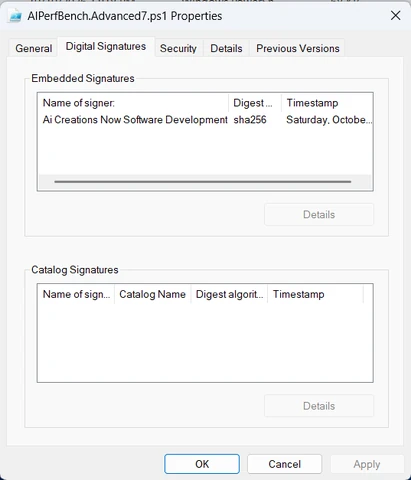This screenshot has height=480, width=411.
Task: Click the Digest algorit... column header
Action: coord(229,294)
